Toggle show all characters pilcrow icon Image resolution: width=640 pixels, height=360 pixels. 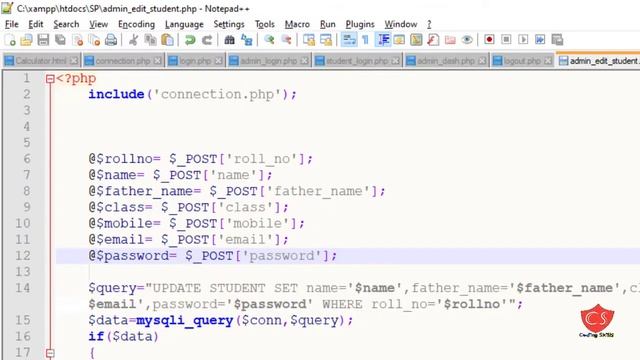(x=365, y=40)
